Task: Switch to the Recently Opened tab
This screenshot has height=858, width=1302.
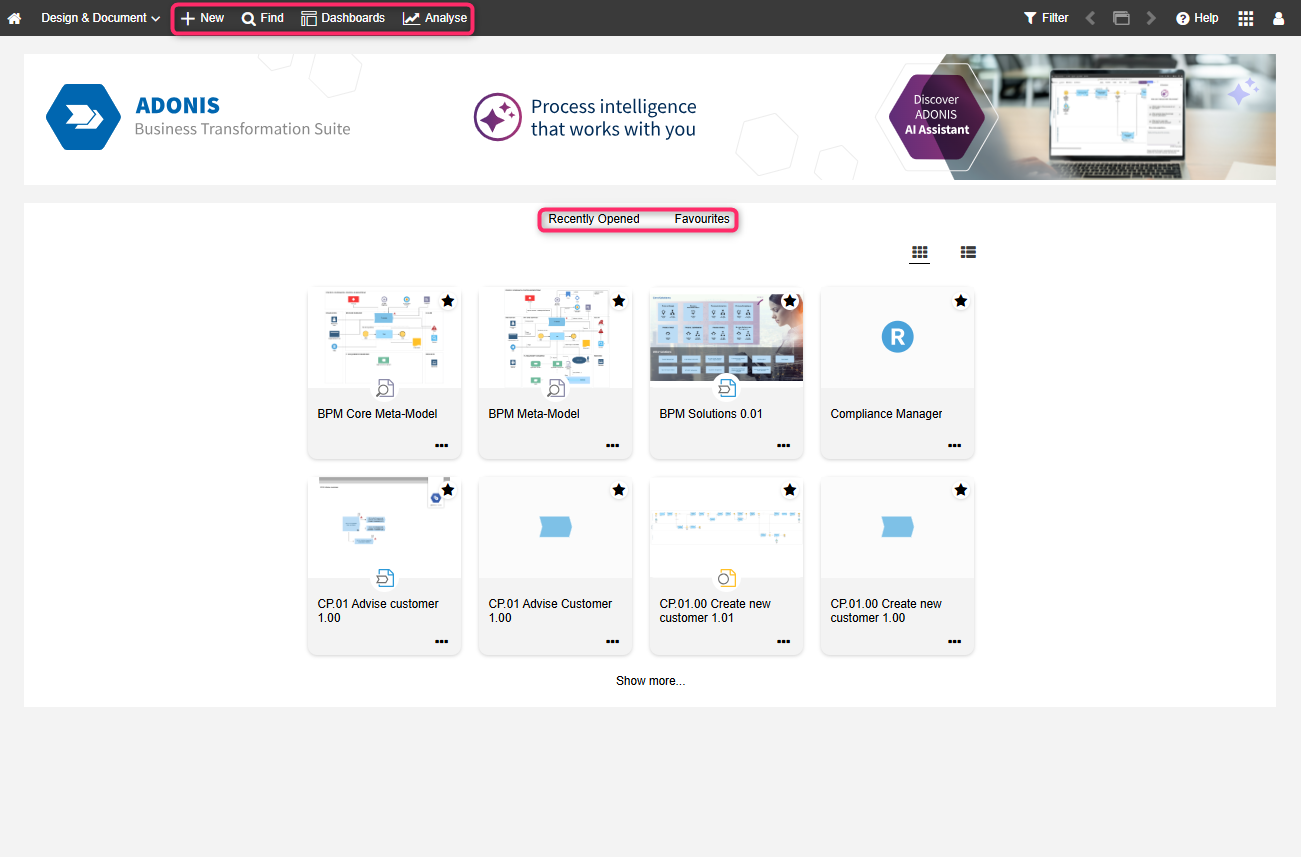Action: click(594, 219)
